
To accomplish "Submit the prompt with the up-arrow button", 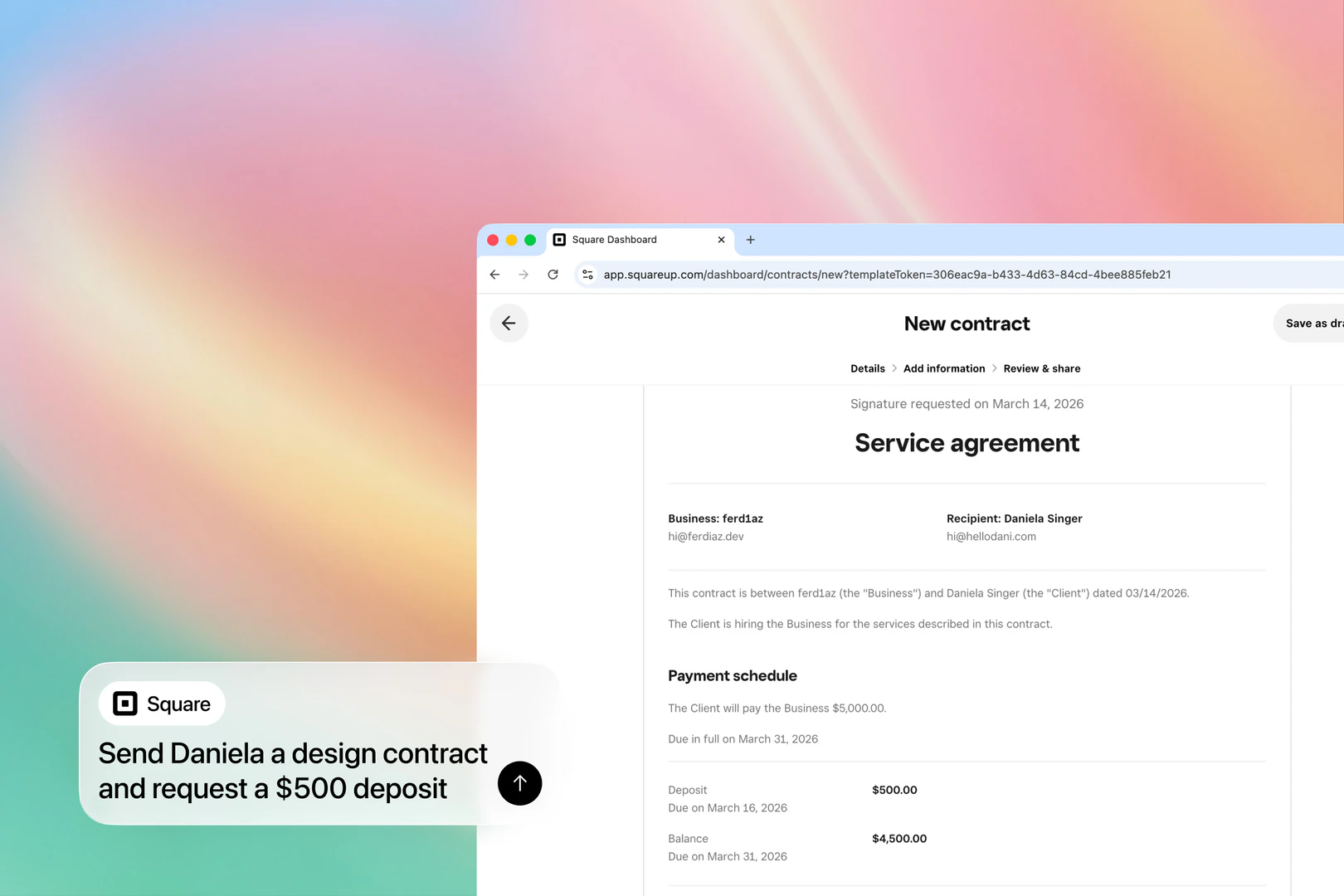I will pyautogui.click(x=519, y=783).
